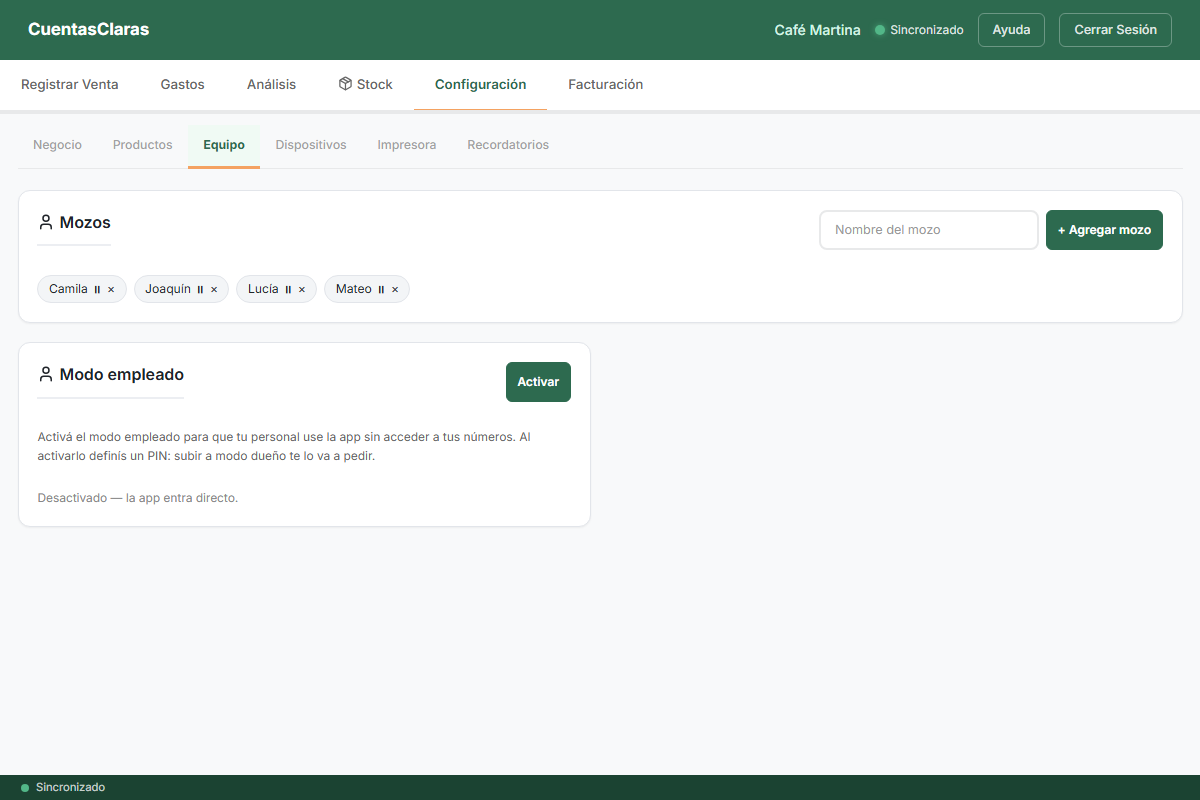Click the box icon beside Stock
Image resolution: width=1200 pixels, height=800 pixels.
coord(345,84)
